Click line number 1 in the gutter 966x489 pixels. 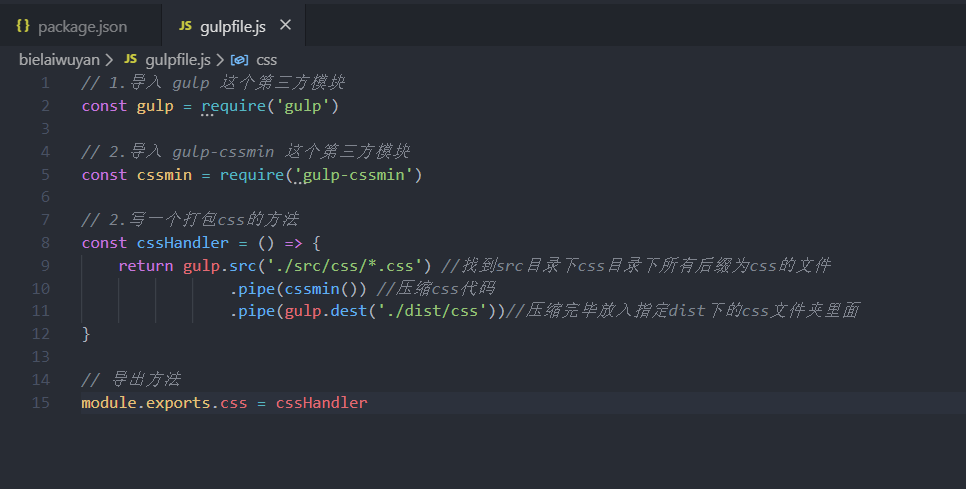pyautogui.click(x=45, y=83)
